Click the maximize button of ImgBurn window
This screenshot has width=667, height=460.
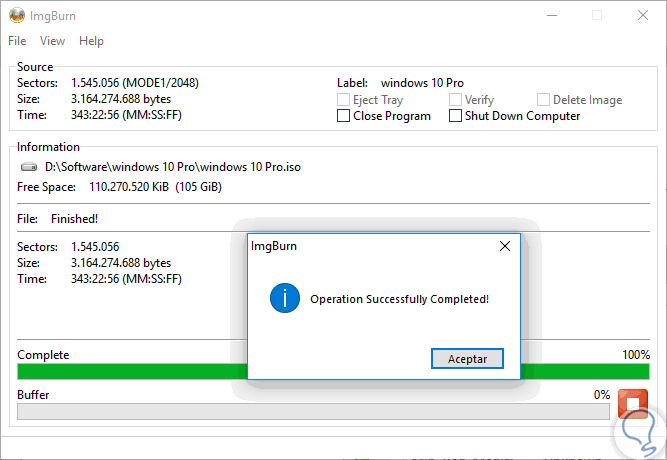pos(597,16)
